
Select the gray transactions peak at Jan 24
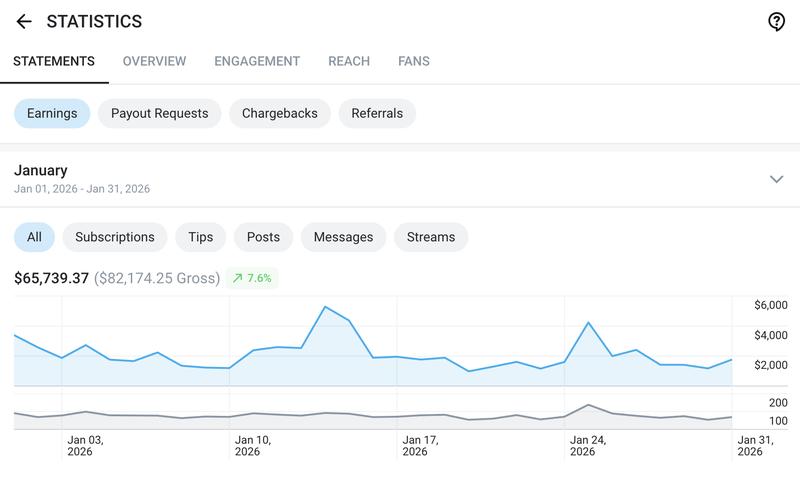(x=588, y=405)
